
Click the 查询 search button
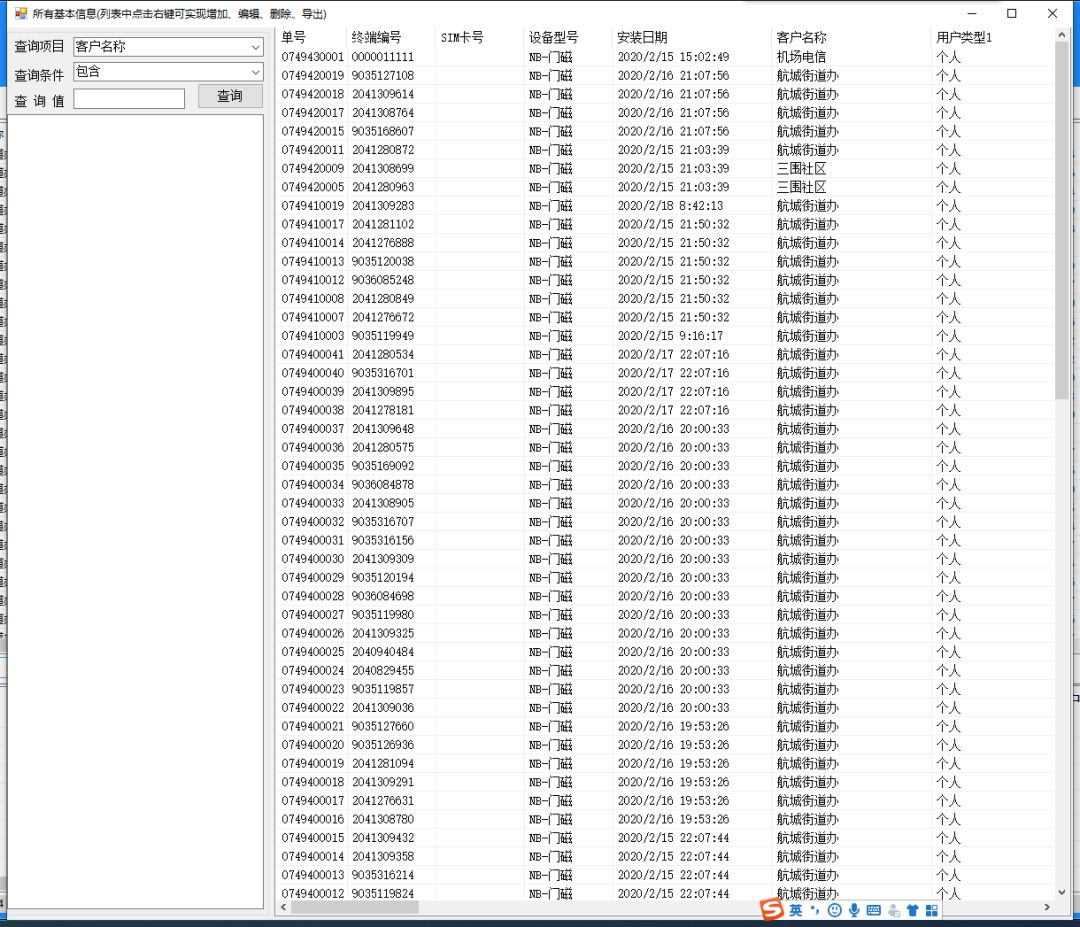(229, 96)
